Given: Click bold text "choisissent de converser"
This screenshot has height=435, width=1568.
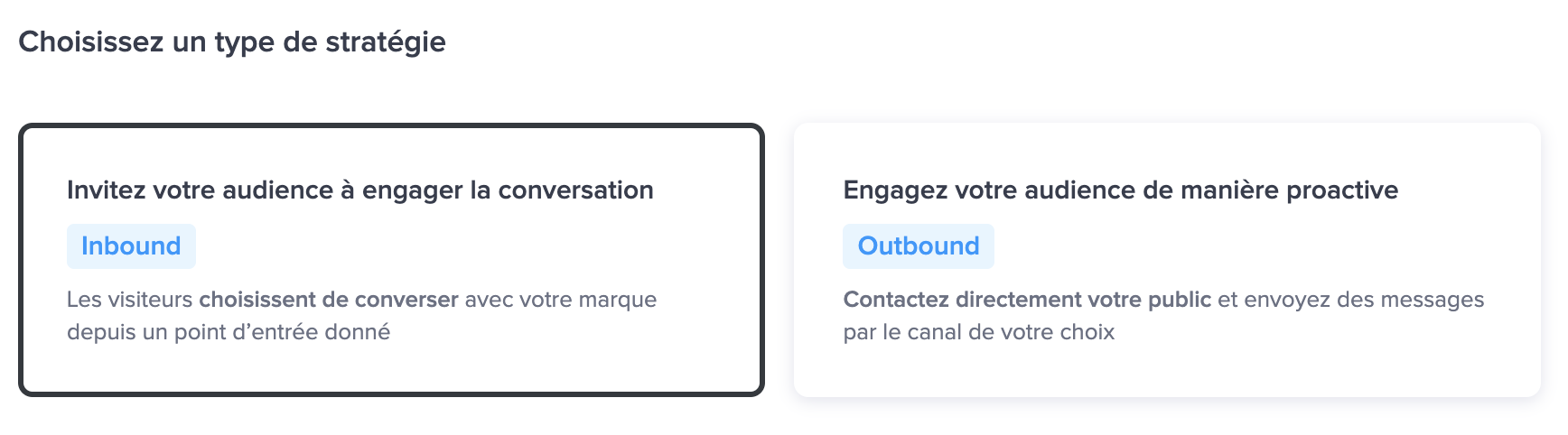Looking at the screenshot, I should tap(329, 300).
